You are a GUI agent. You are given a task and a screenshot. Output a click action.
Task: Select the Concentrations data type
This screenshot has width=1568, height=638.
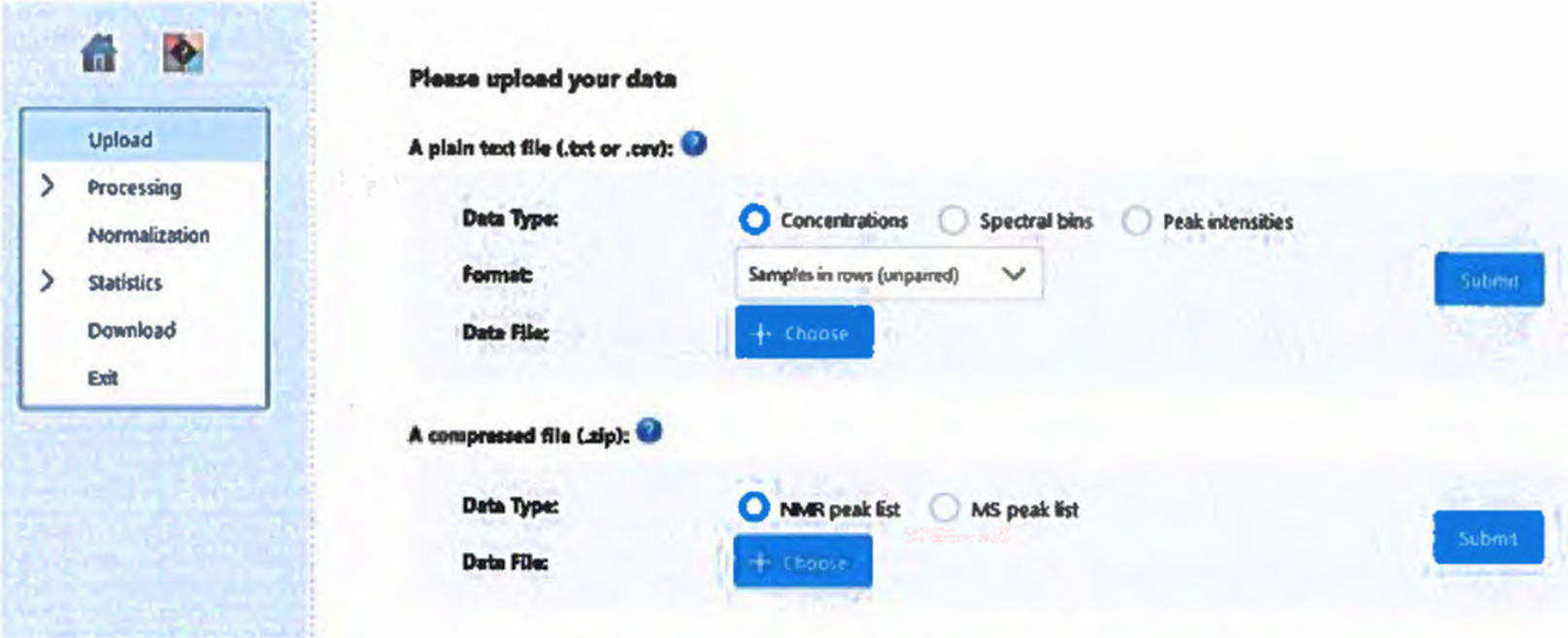coord(754,220)
